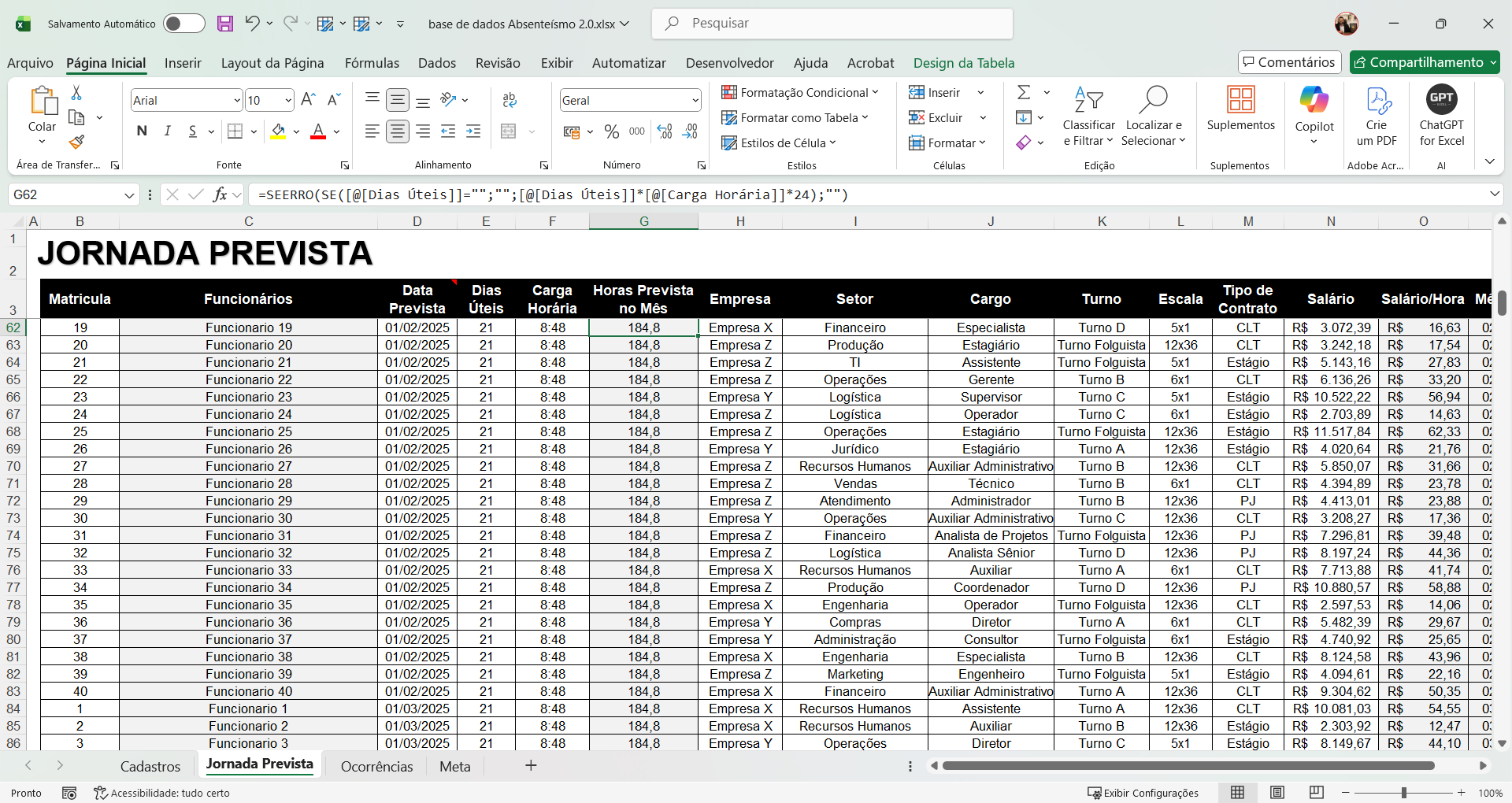Switch to the Ocorrências sheet tab
The image size is (1512, 803).
coord(376,767)
